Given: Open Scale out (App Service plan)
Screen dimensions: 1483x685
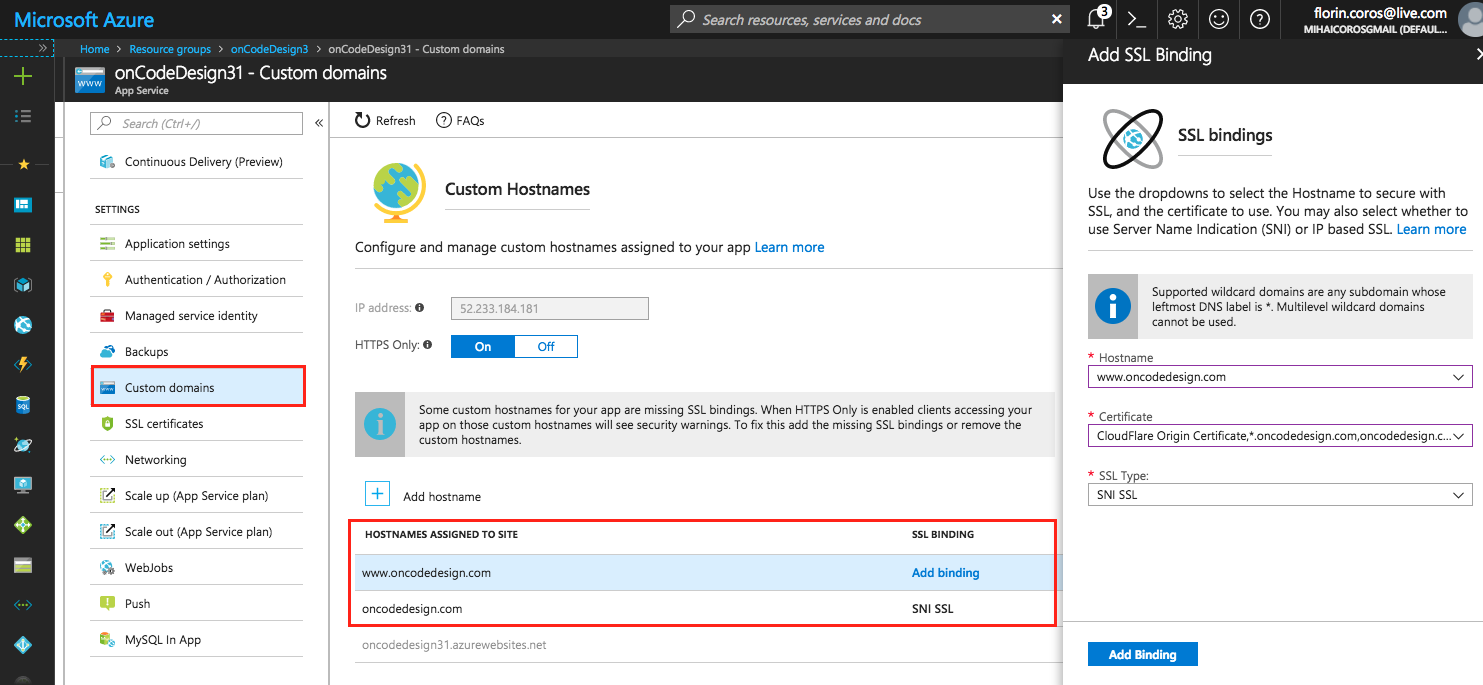Looking at the screenshot, I should point(197,532).
